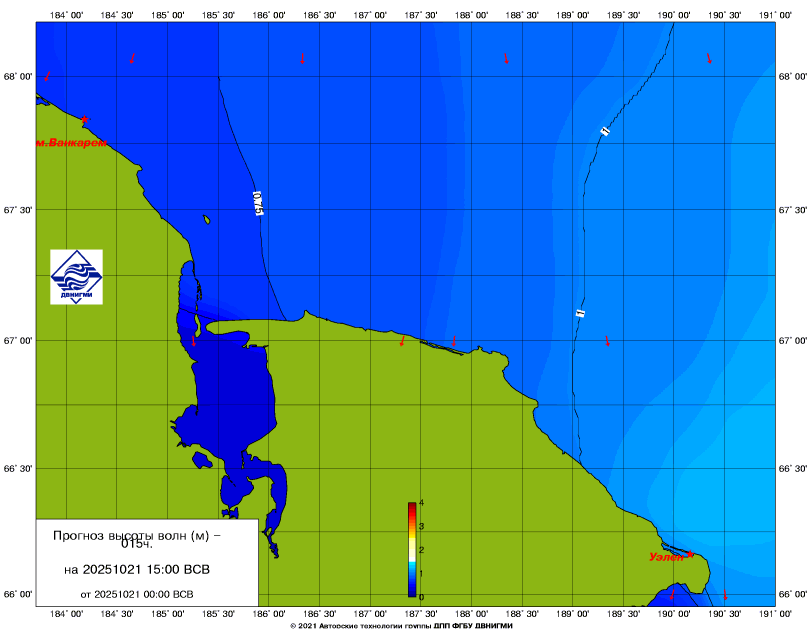Click the м.Ванкарем place name label
The height and width of the screenshot is (633, 810).
coord(72,143)
